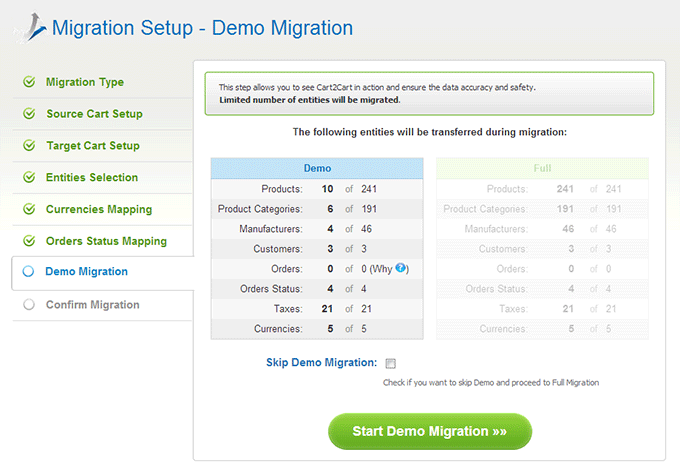Click the Skip Demo Migration label
680x472 pixels.
(x=321, y=363)
